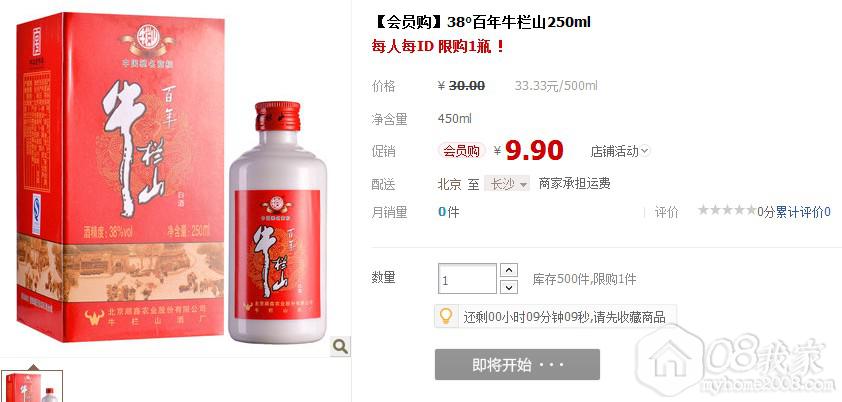Click the quantity input field
Viewport: 842px width, 402px height.
(x=467, y=279)
